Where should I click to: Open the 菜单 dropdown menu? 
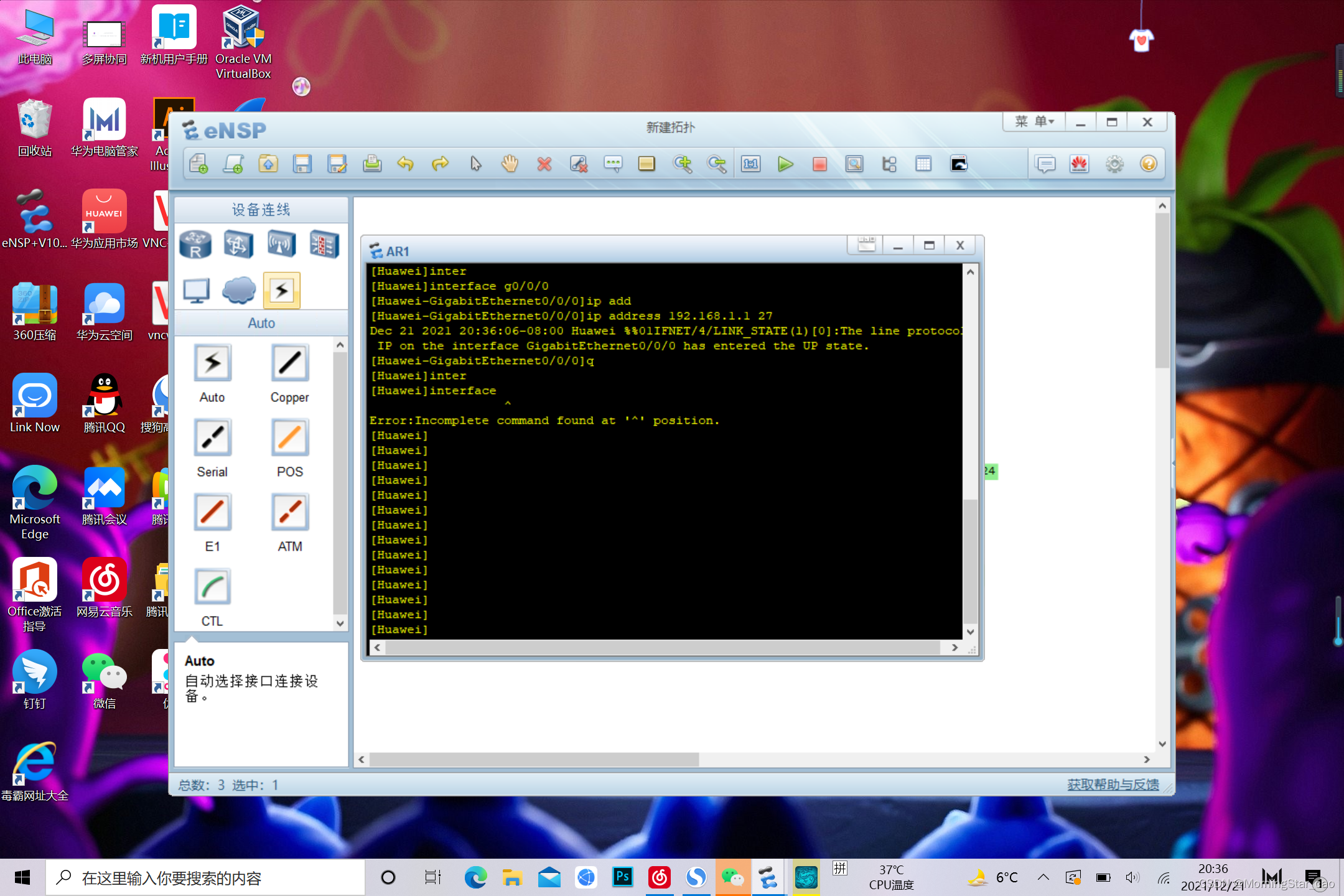pyautogui.click(x=1034, y=122)
